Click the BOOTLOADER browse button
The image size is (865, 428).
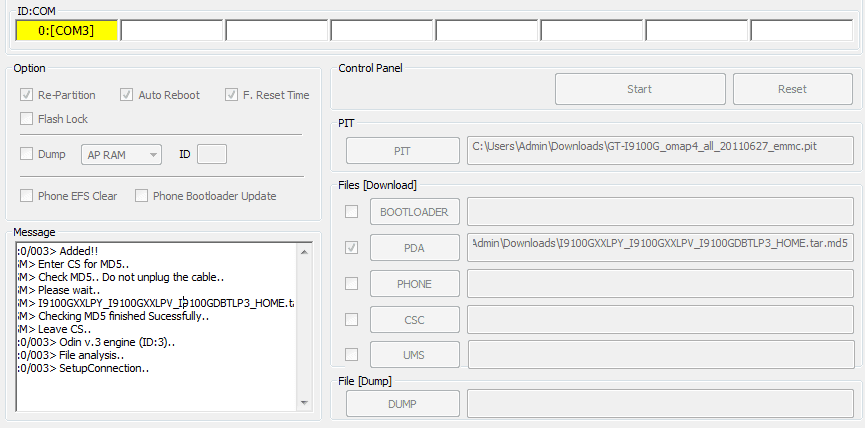(414, 212)
